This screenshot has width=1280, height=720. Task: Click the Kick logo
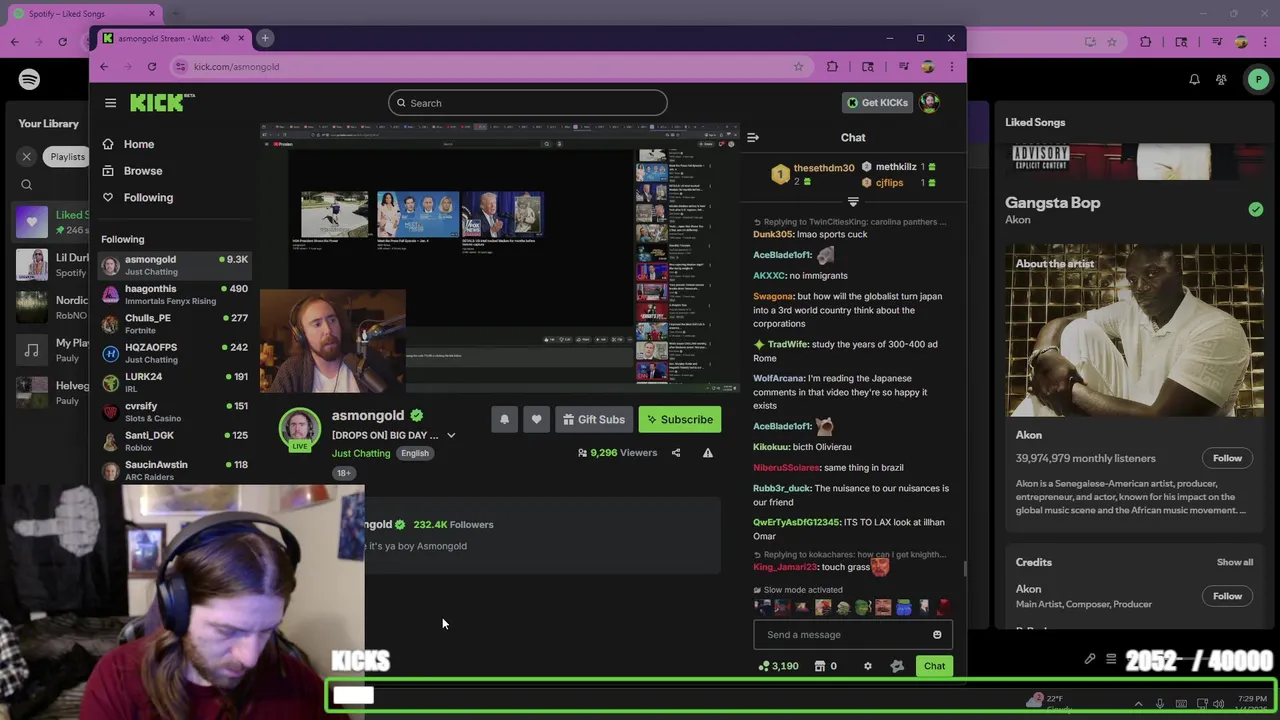pos(160,102)
